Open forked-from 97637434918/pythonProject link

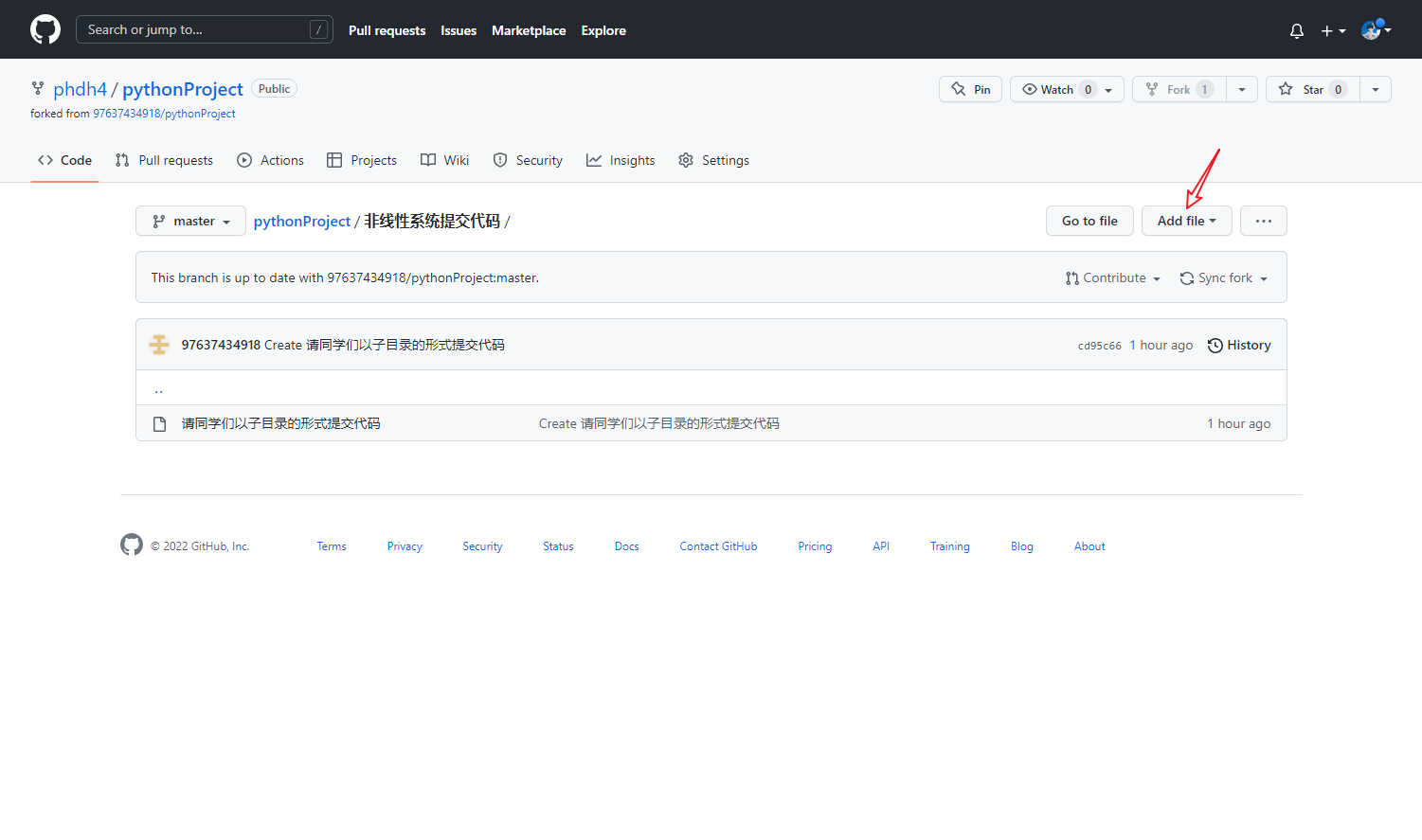point(164,114)
